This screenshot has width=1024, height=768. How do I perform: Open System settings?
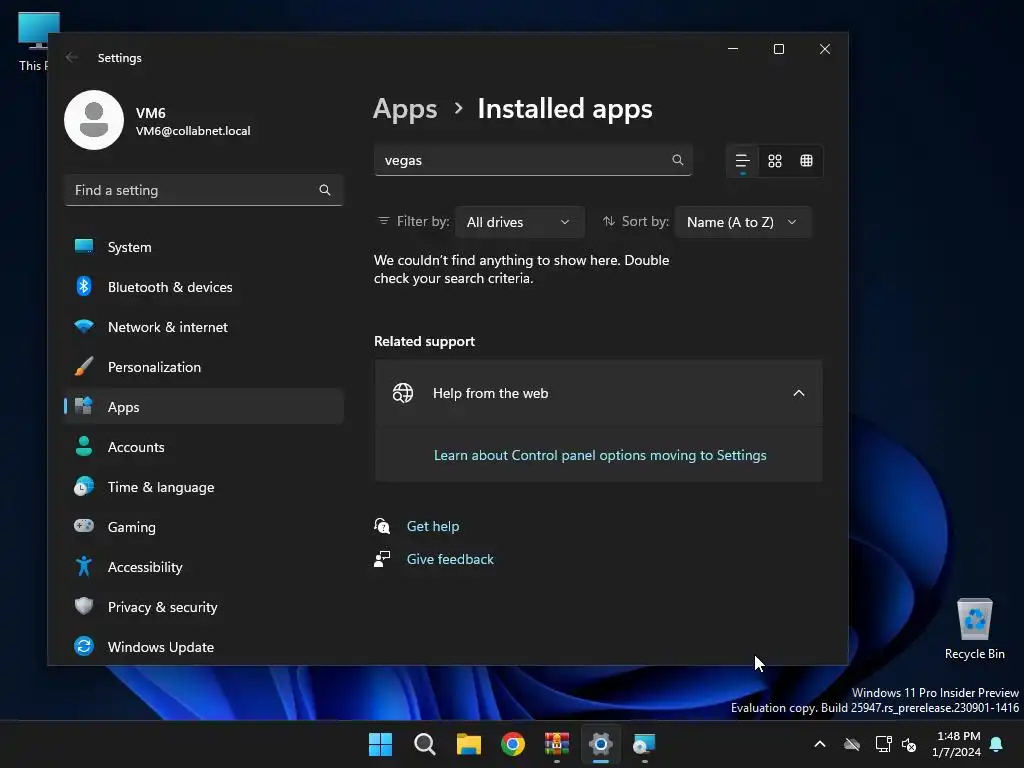(204, 247)
